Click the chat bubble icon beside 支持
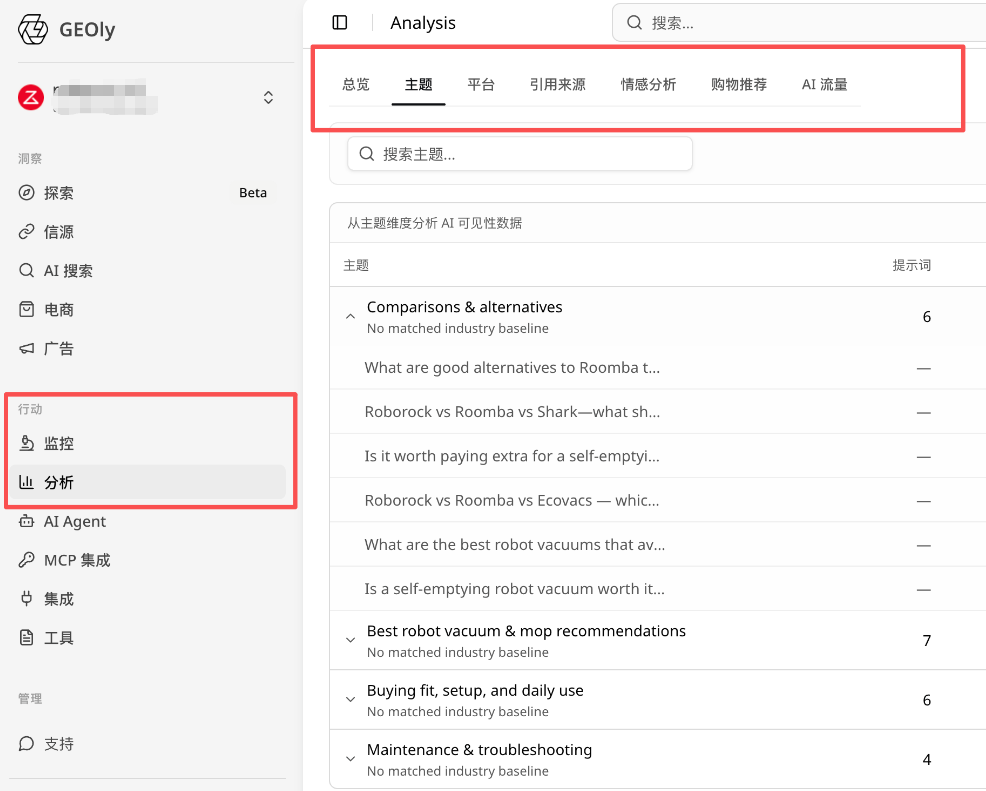Screen dimensions: 986x791 26,744
